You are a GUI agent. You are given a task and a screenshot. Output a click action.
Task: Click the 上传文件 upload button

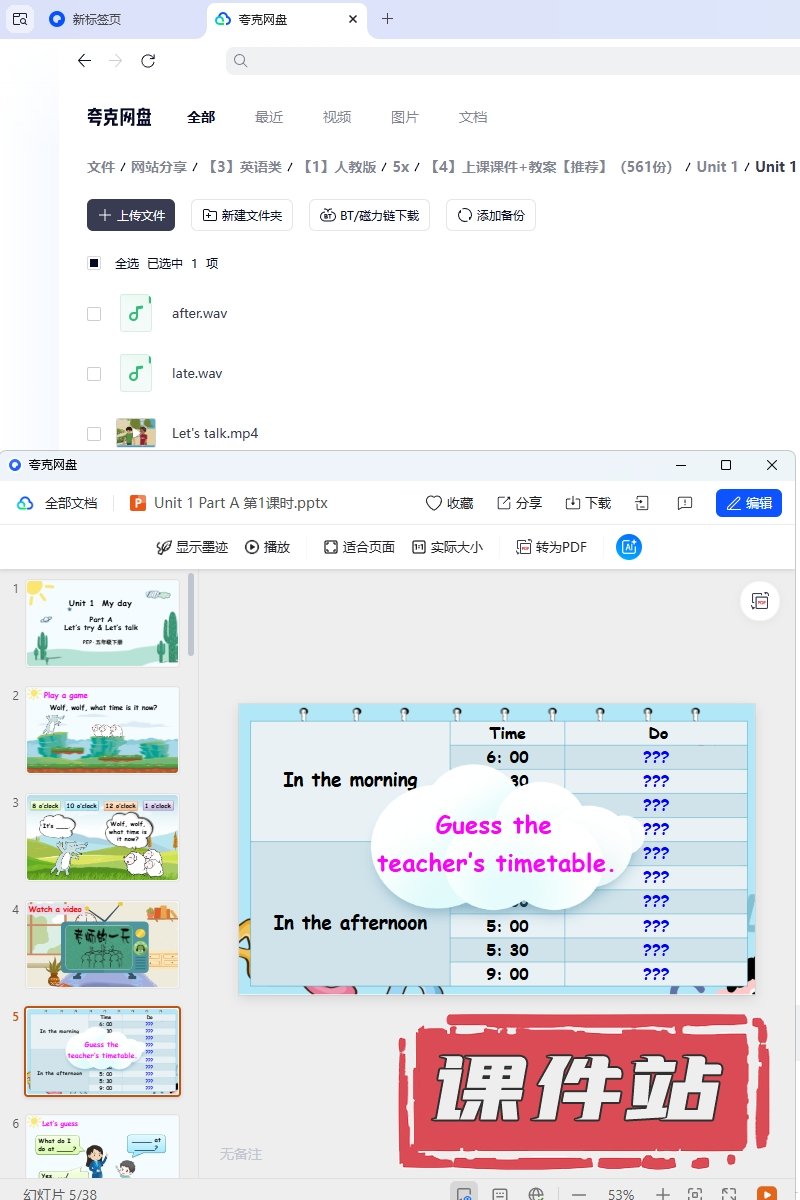pos(131,215)
